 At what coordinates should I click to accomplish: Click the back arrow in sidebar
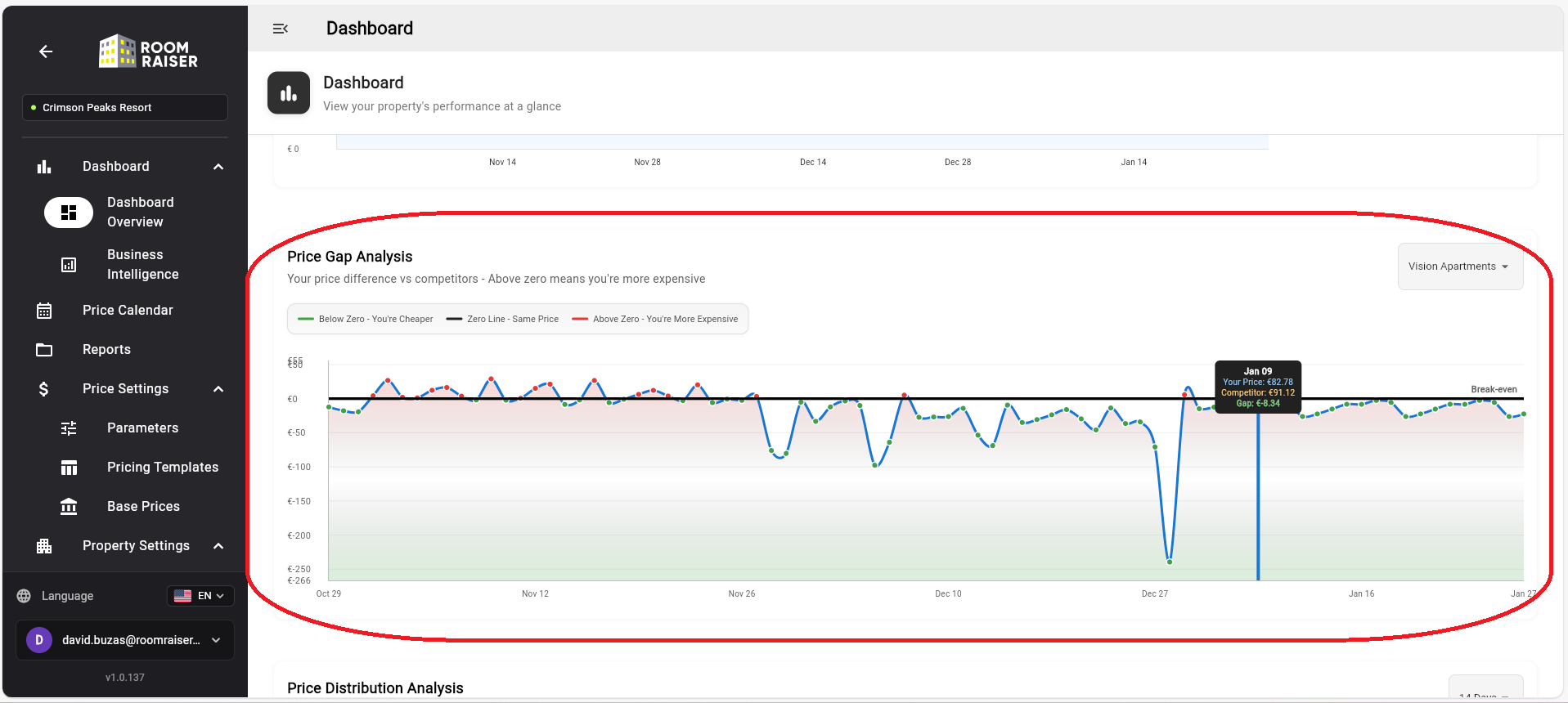pos(46,51)
